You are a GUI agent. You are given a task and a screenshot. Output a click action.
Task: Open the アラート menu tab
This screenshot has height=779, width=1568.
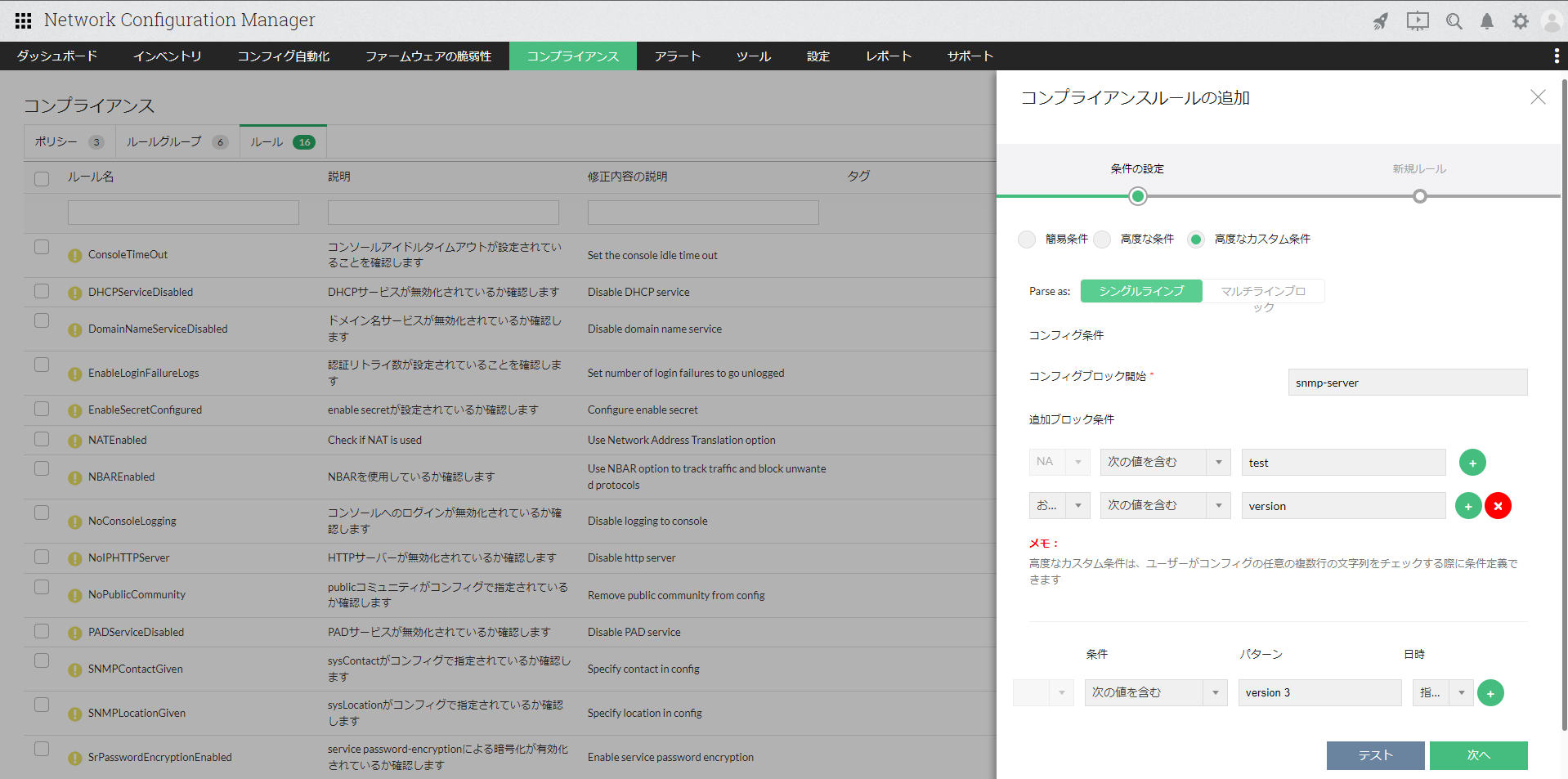pos(677,56)
